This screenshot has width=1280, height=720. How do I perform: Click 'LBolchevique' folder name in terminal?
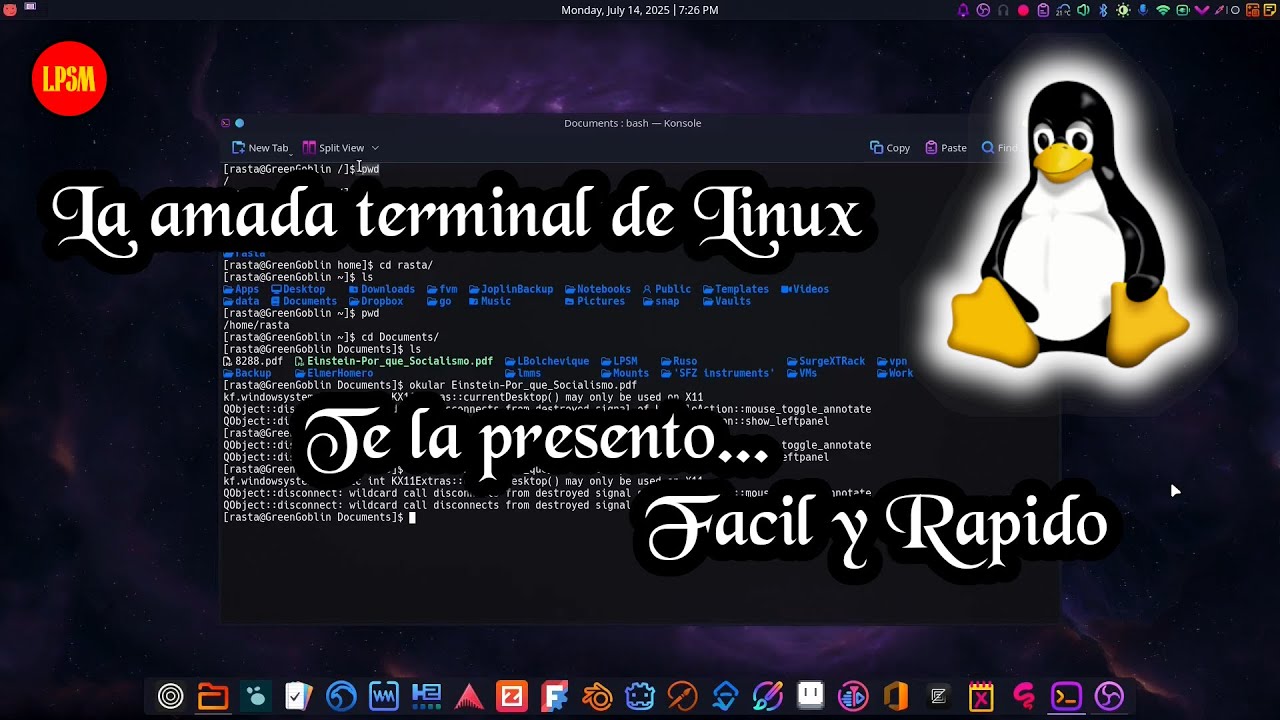(x=553, y=361)
